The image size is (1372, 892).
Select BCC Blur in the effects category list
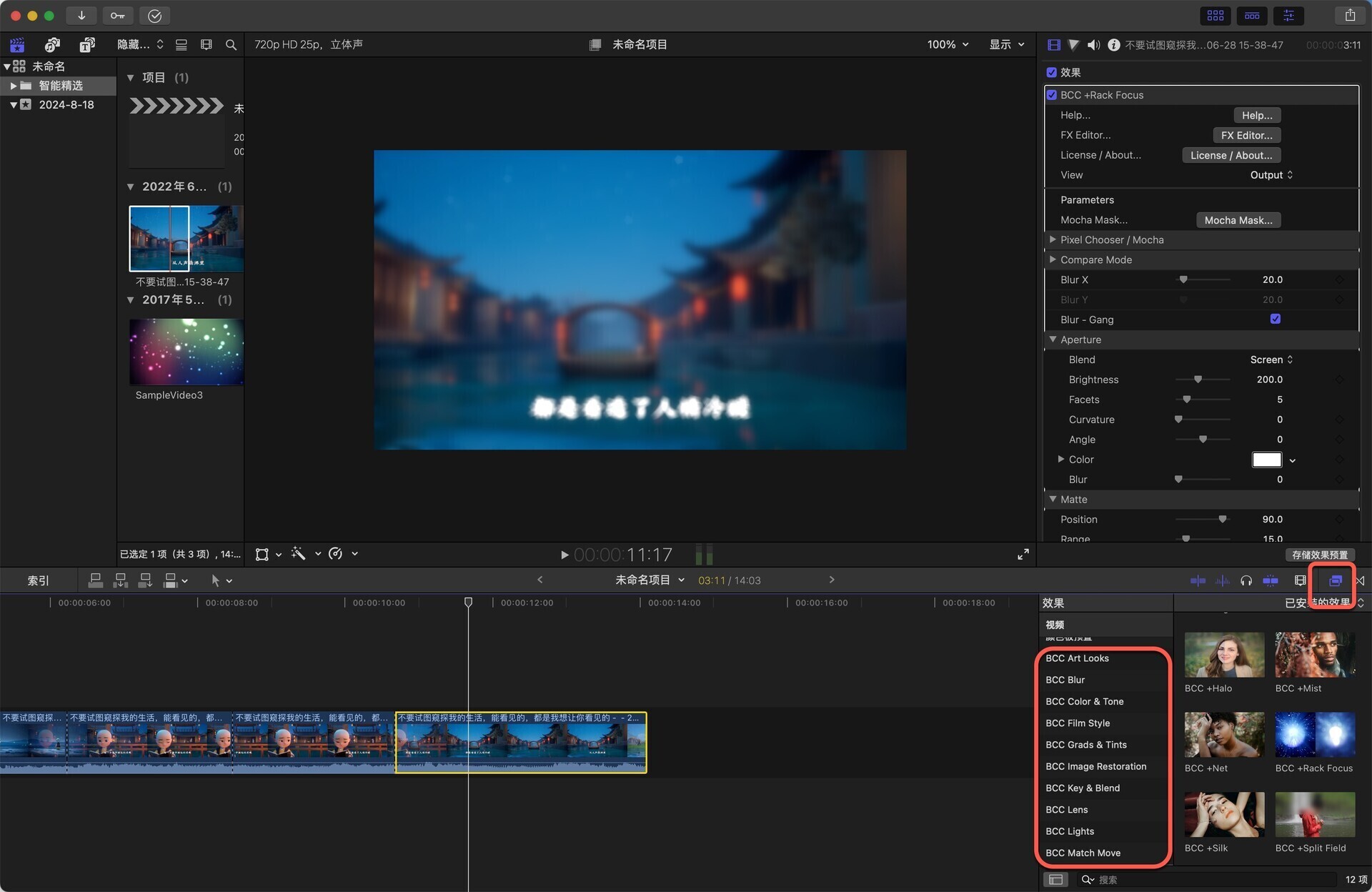pyautogui.click(x=1065, y=680)
